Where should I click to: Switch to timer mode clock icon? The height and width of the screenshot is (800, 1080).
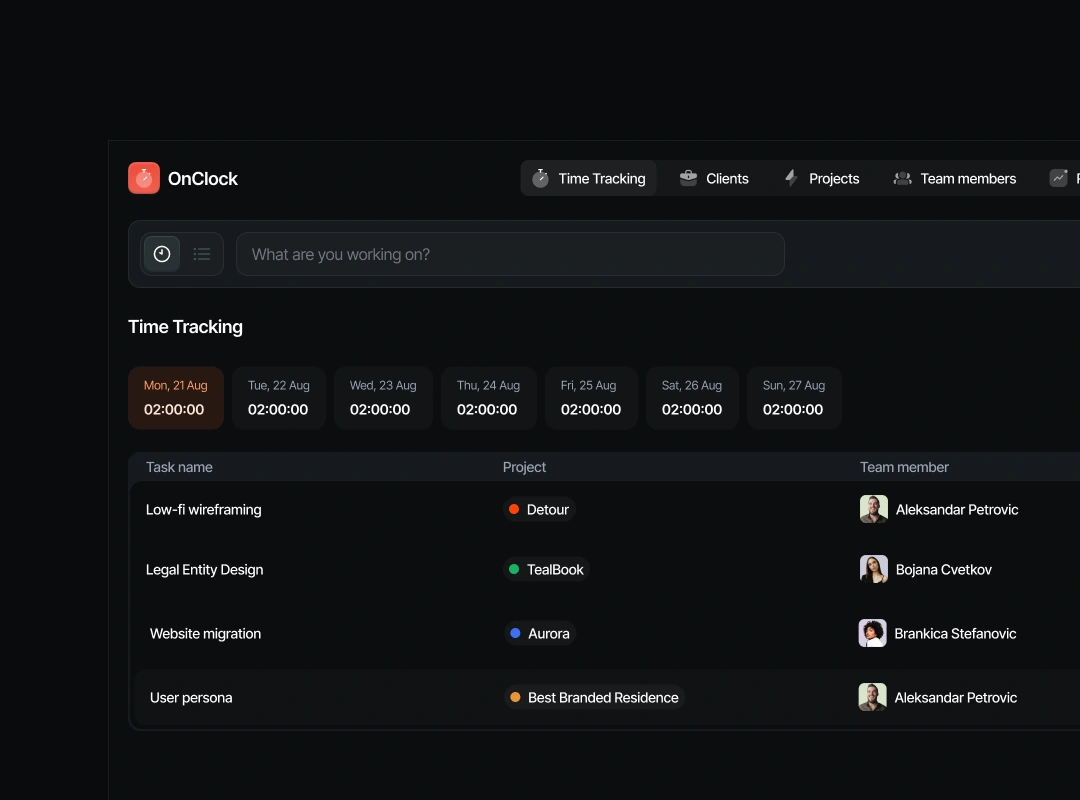pyautogui.click(x=162, y=254)
